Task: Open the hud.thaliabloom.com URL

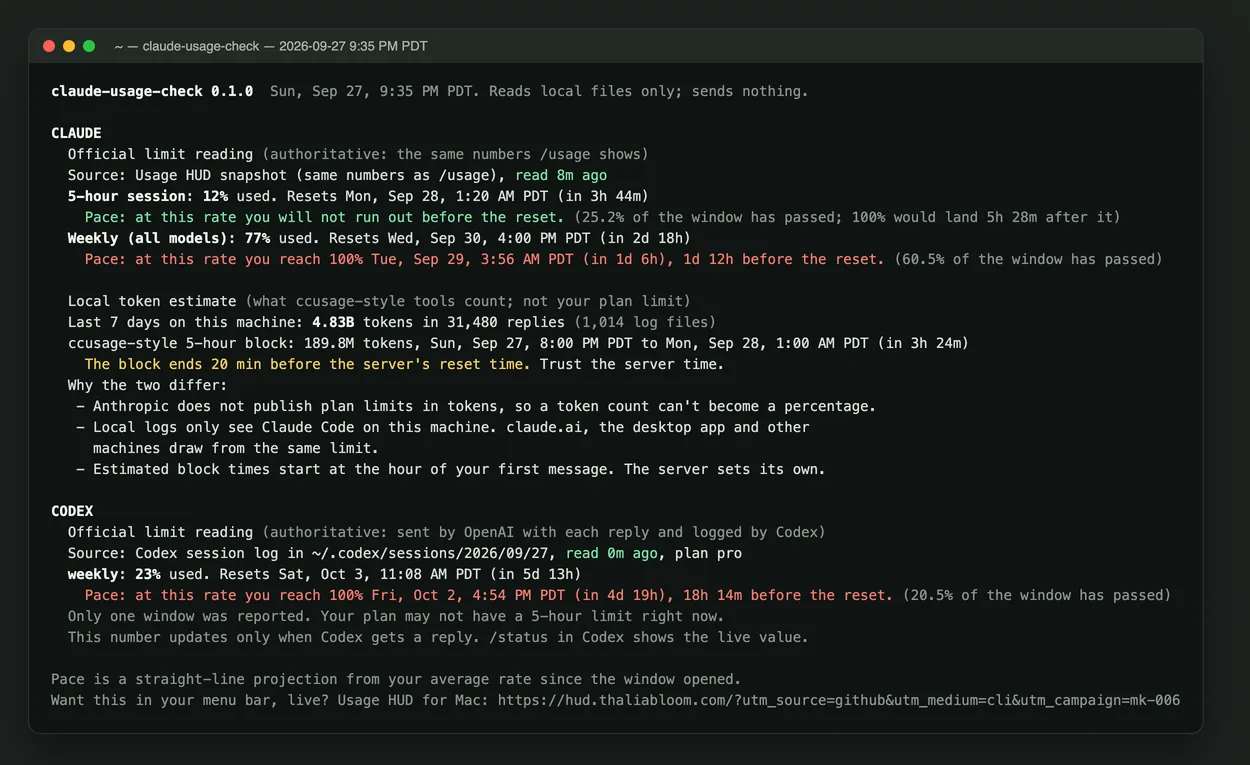Action: click(x=838, y=700)
